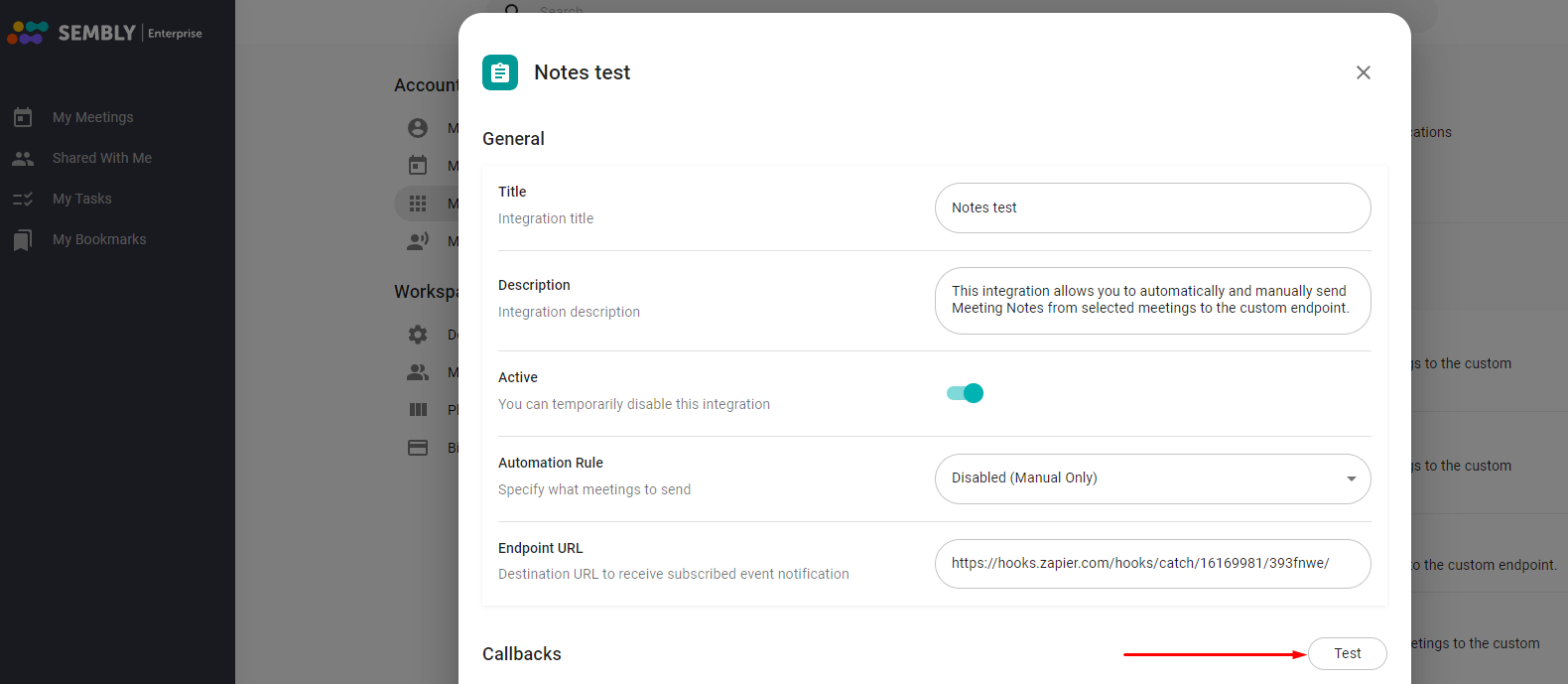Viewport: 1568px width, 684px height.
Task: Close the Notes test dialog
Action: coord(1364,72)
